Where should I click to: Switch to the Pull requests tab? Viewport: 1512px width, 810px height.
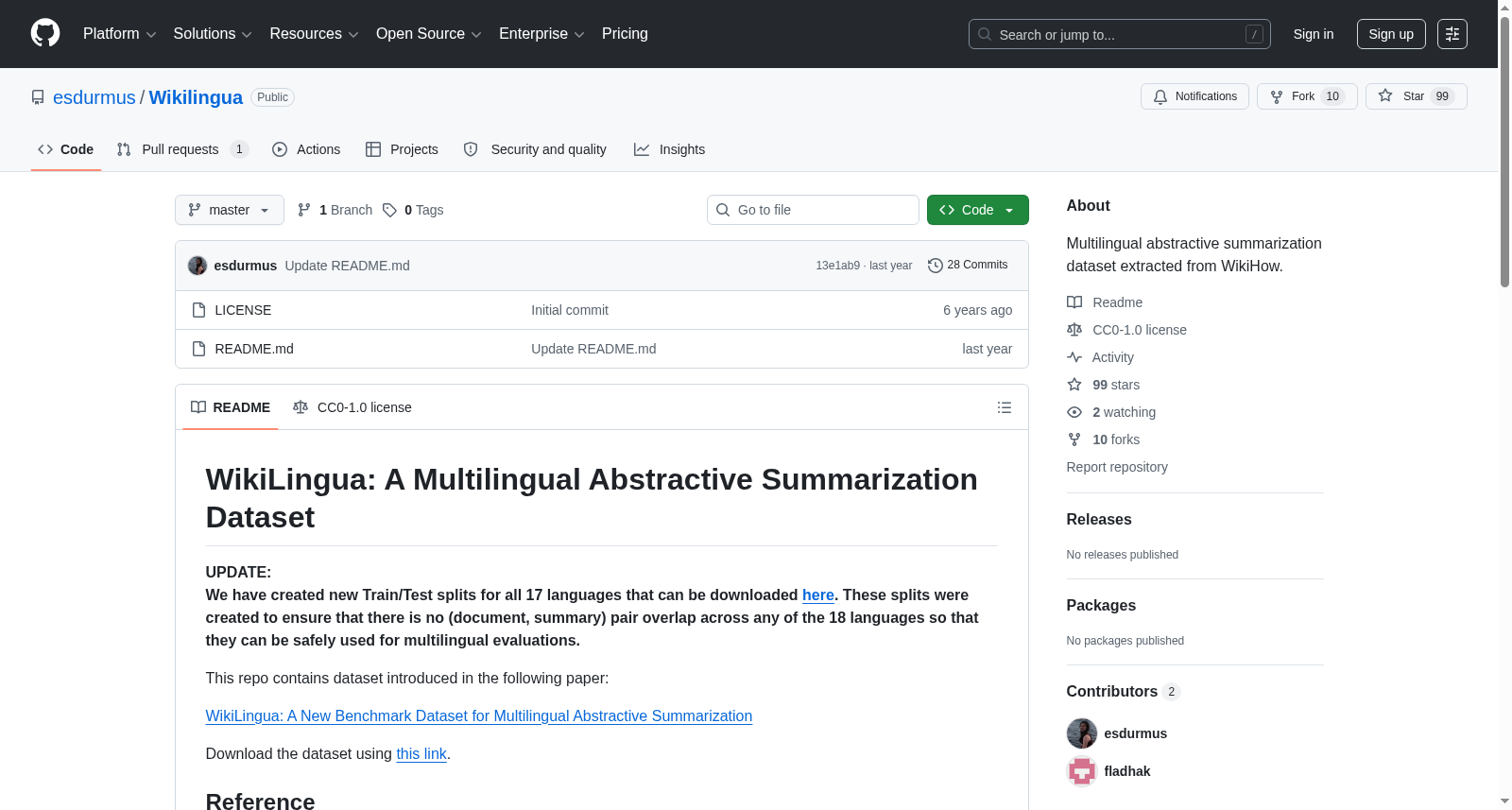tap(182, 149)
